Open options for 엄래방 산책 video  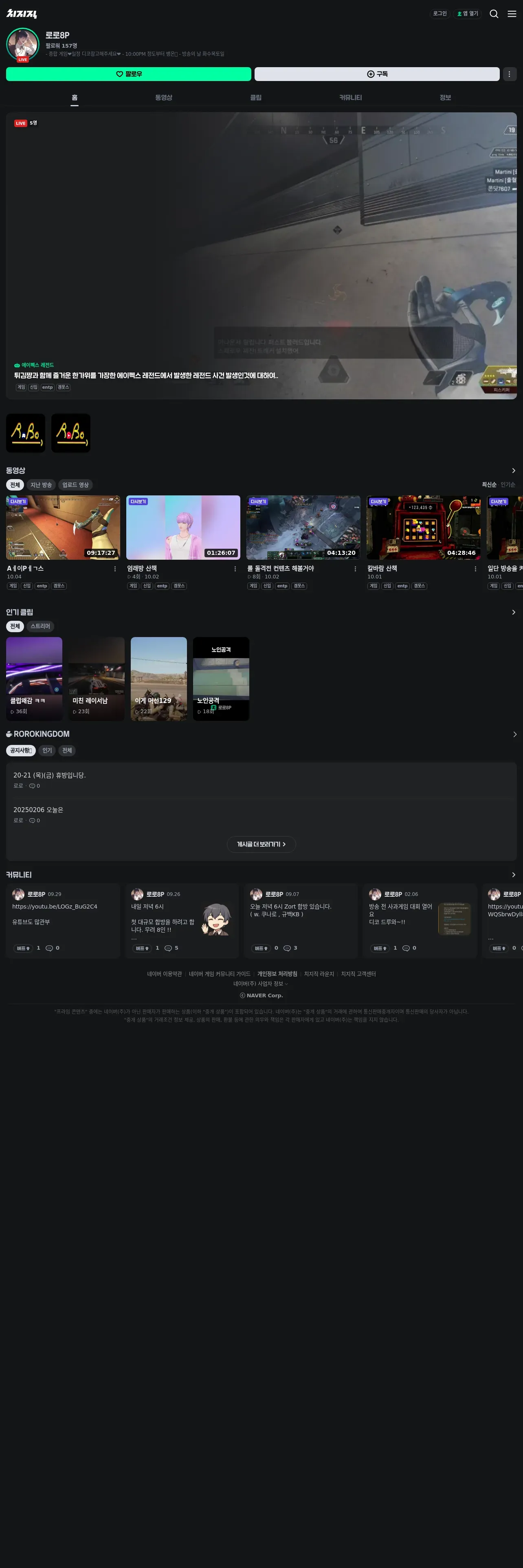coord(235,569)
